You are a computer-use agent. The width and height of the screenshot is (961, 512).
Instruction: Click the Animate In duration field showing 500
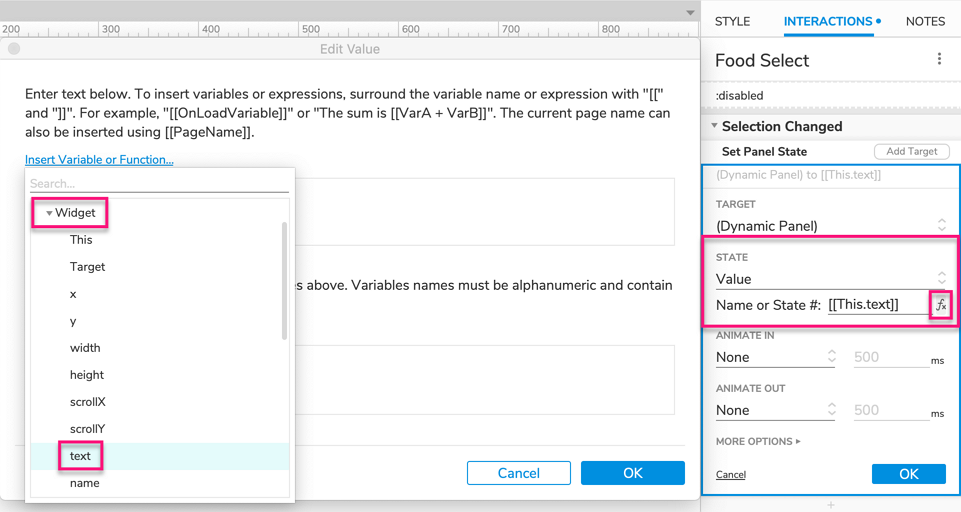pos(889,357)
